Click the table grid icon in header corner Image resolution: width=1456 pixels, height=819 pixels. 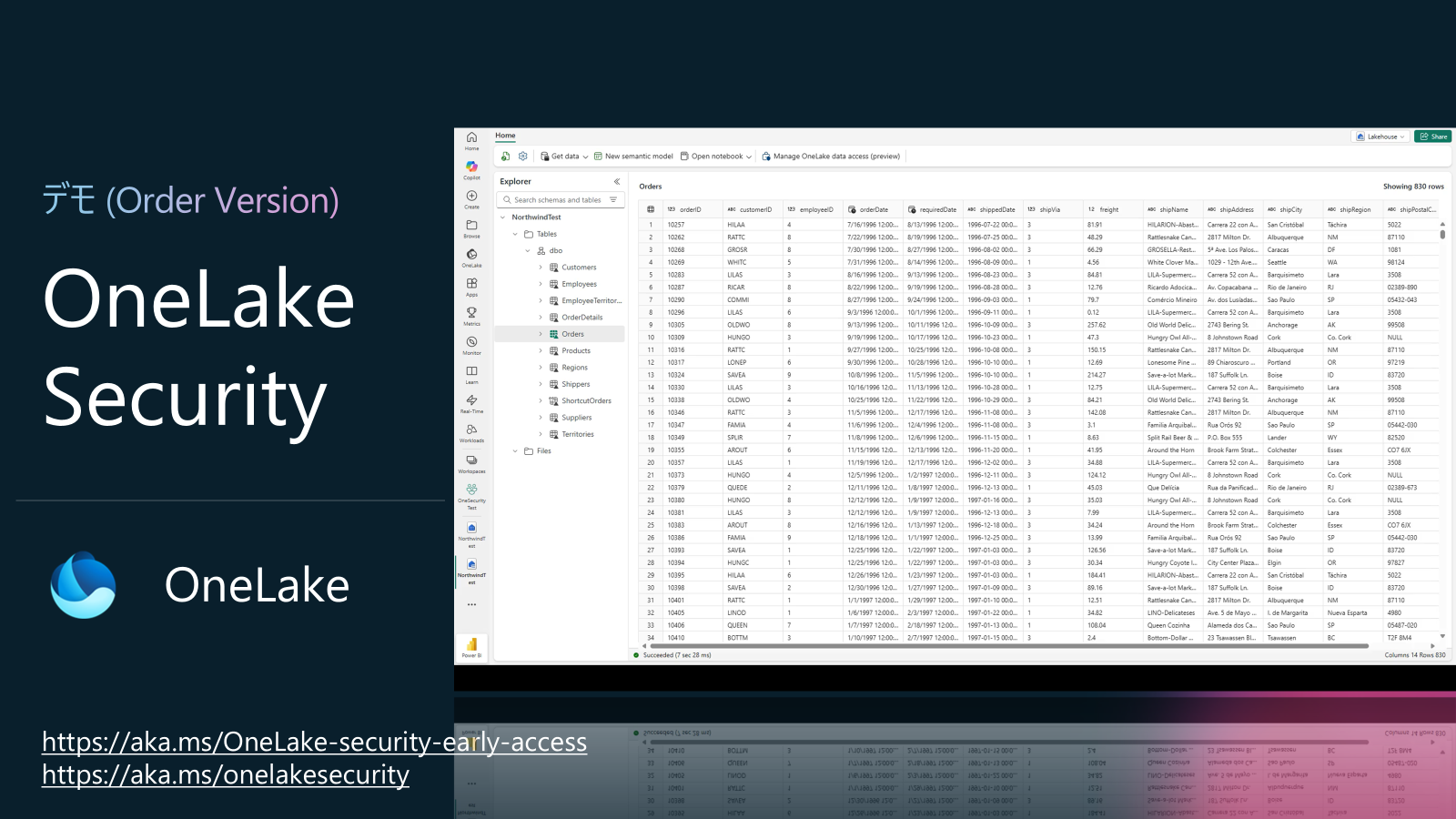pos(651,209)
